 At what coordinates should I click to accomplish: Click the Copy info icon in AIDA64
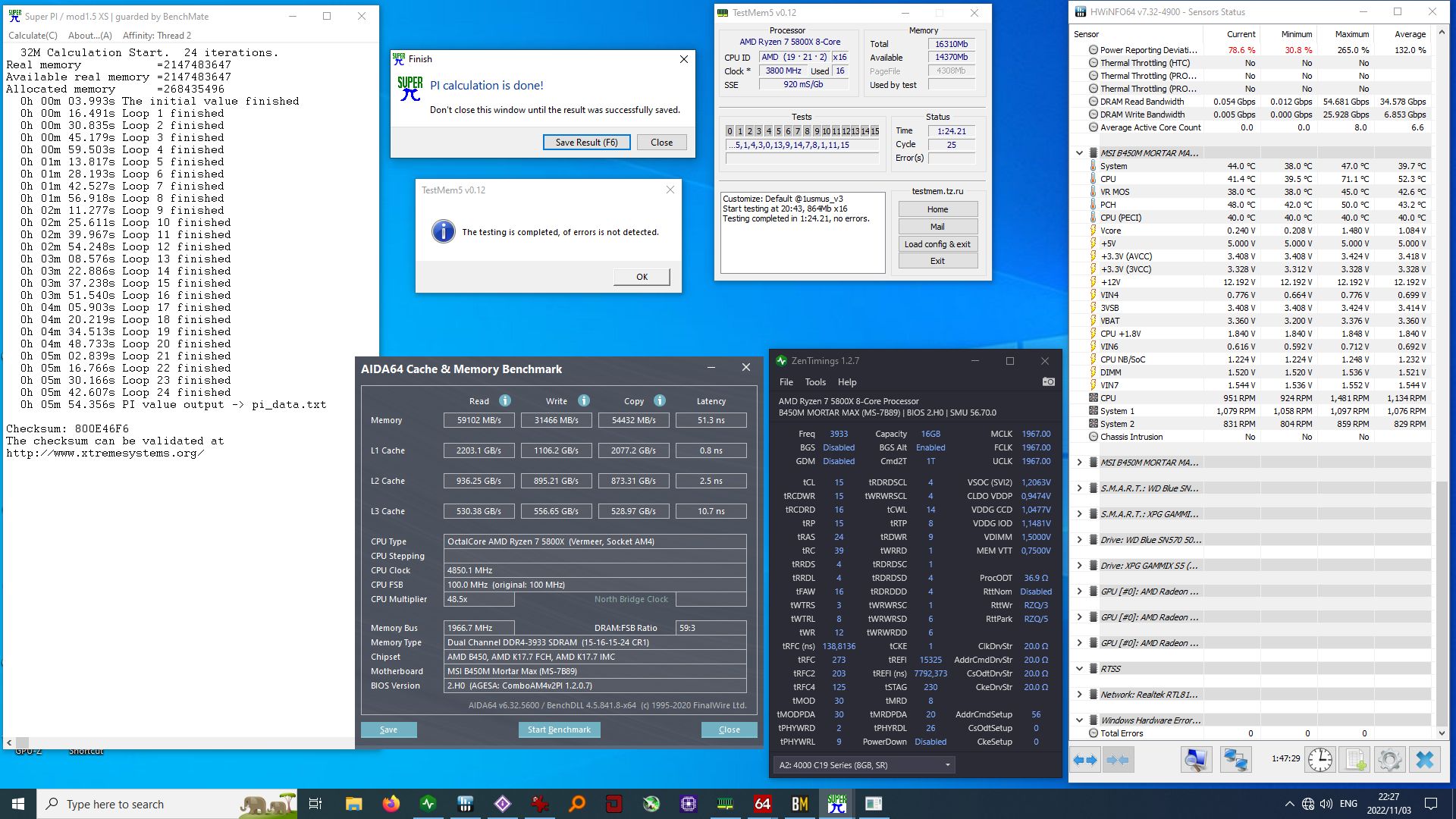point(660,401)
